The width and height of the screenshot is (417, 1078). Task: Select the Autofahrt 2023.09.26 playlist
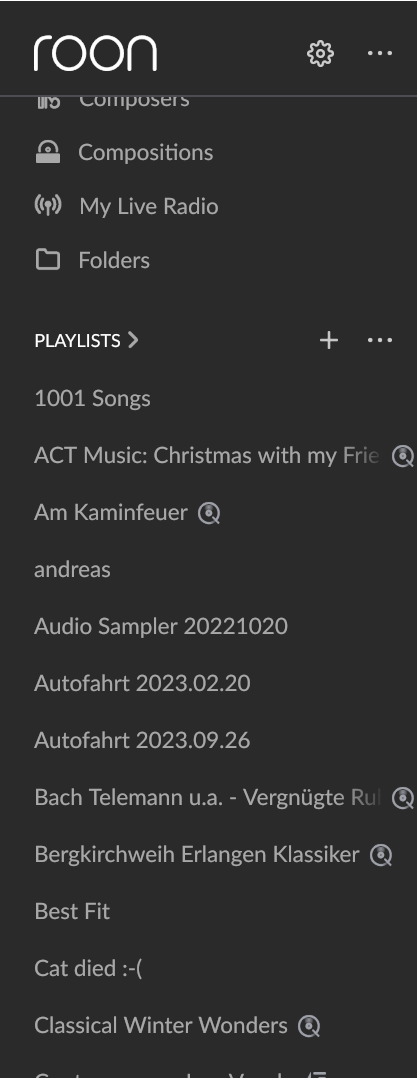142,740
